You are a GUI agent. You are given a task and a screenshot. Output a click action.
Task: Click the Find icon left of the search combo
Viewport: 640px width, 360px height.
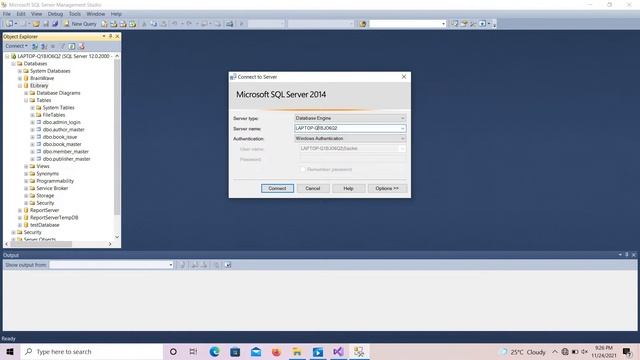[x=363, y=24]
